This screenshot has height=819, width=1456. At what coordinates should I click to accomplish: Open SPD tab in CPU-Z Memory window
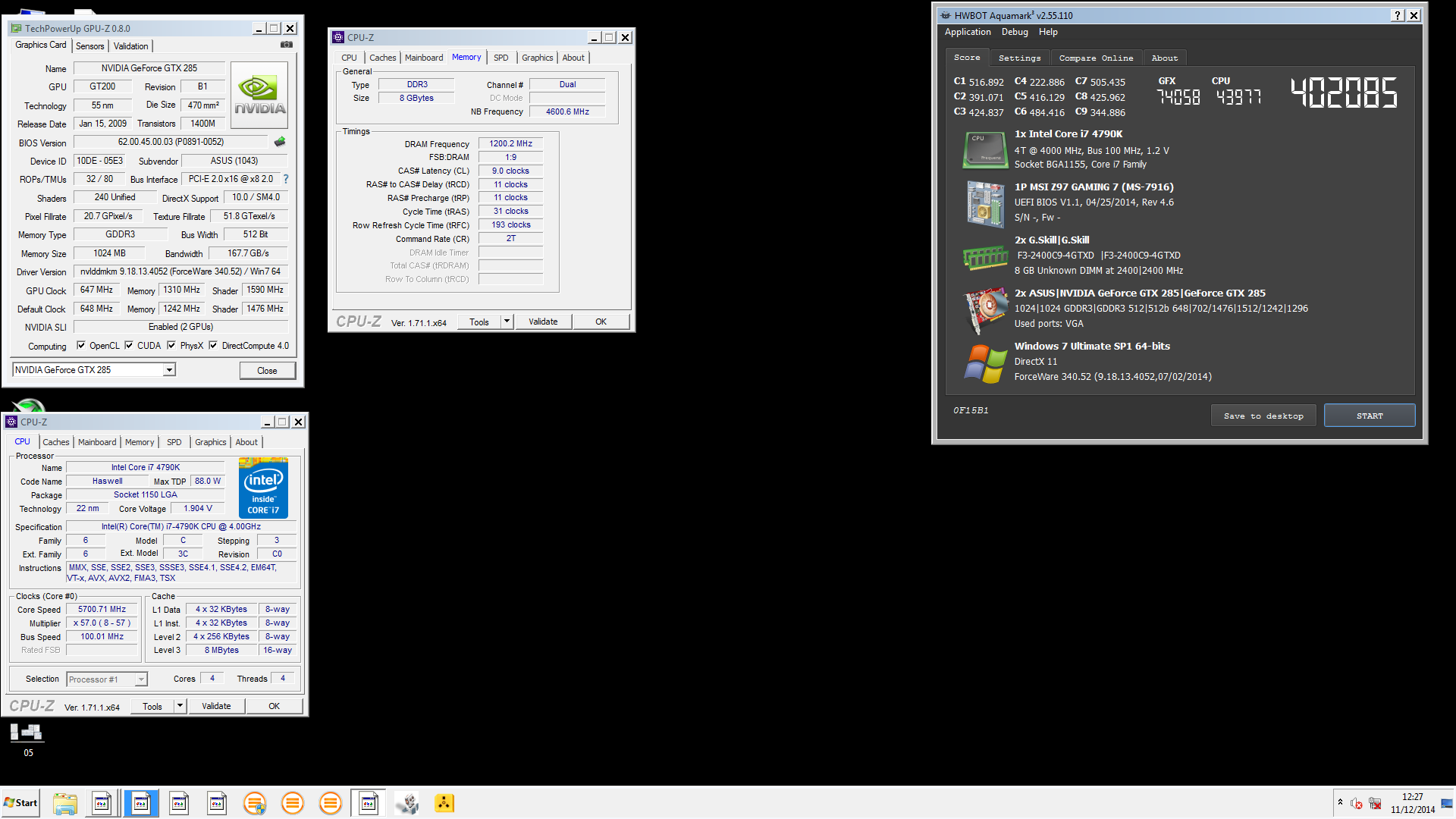click(x=500, y=58)
